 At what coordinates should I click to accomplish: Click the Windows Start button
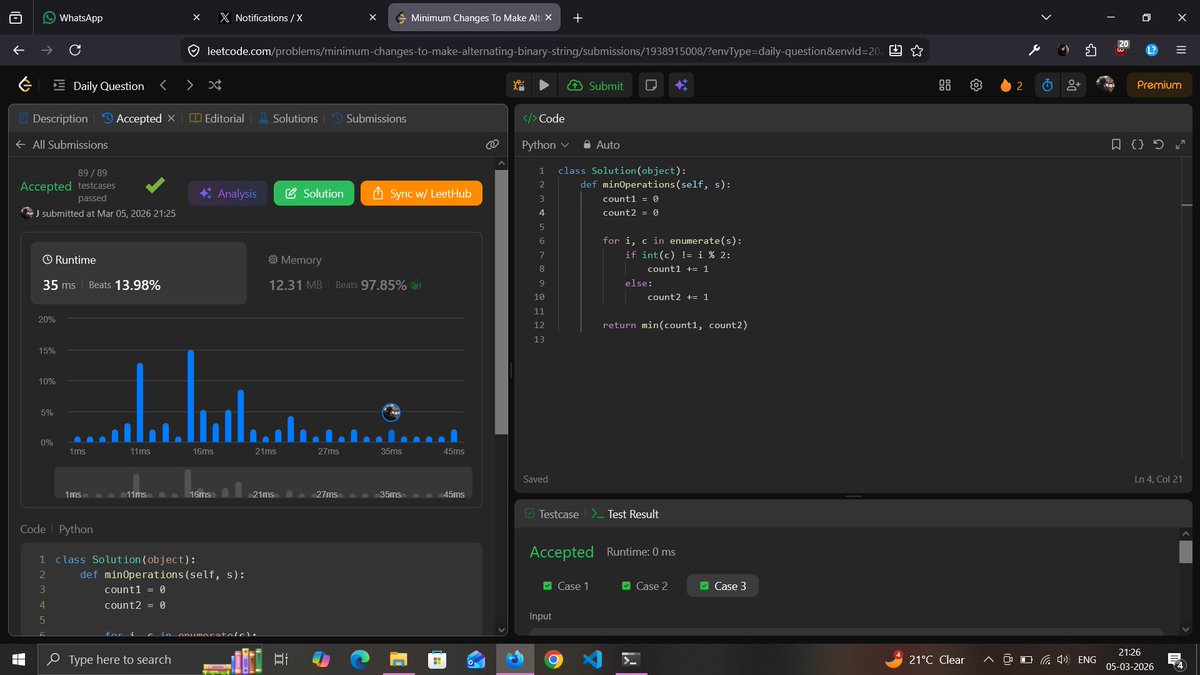[18, 659]
